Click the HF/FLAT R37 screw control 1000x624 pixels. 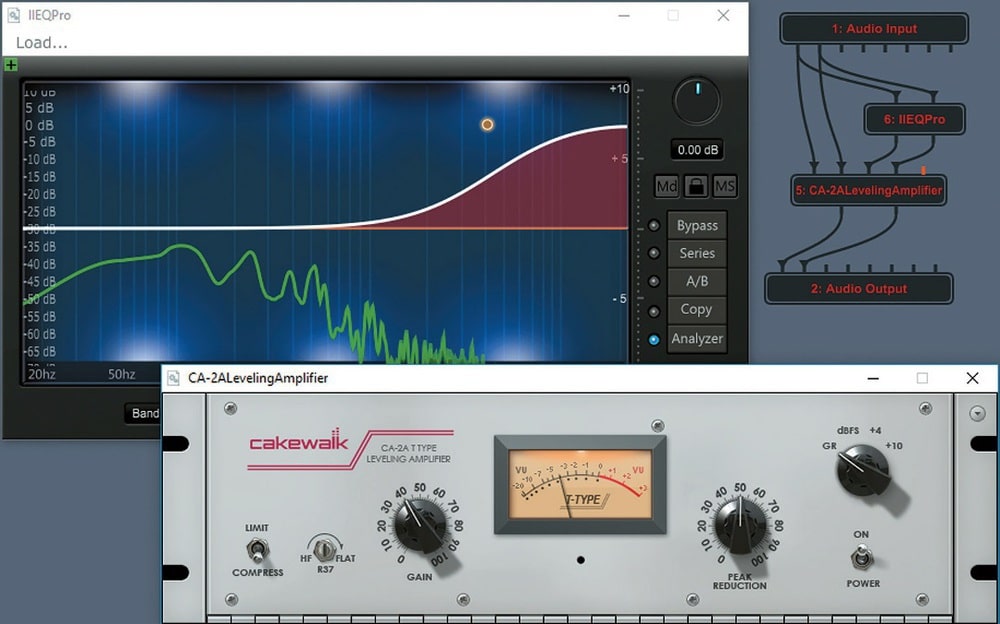325,549
